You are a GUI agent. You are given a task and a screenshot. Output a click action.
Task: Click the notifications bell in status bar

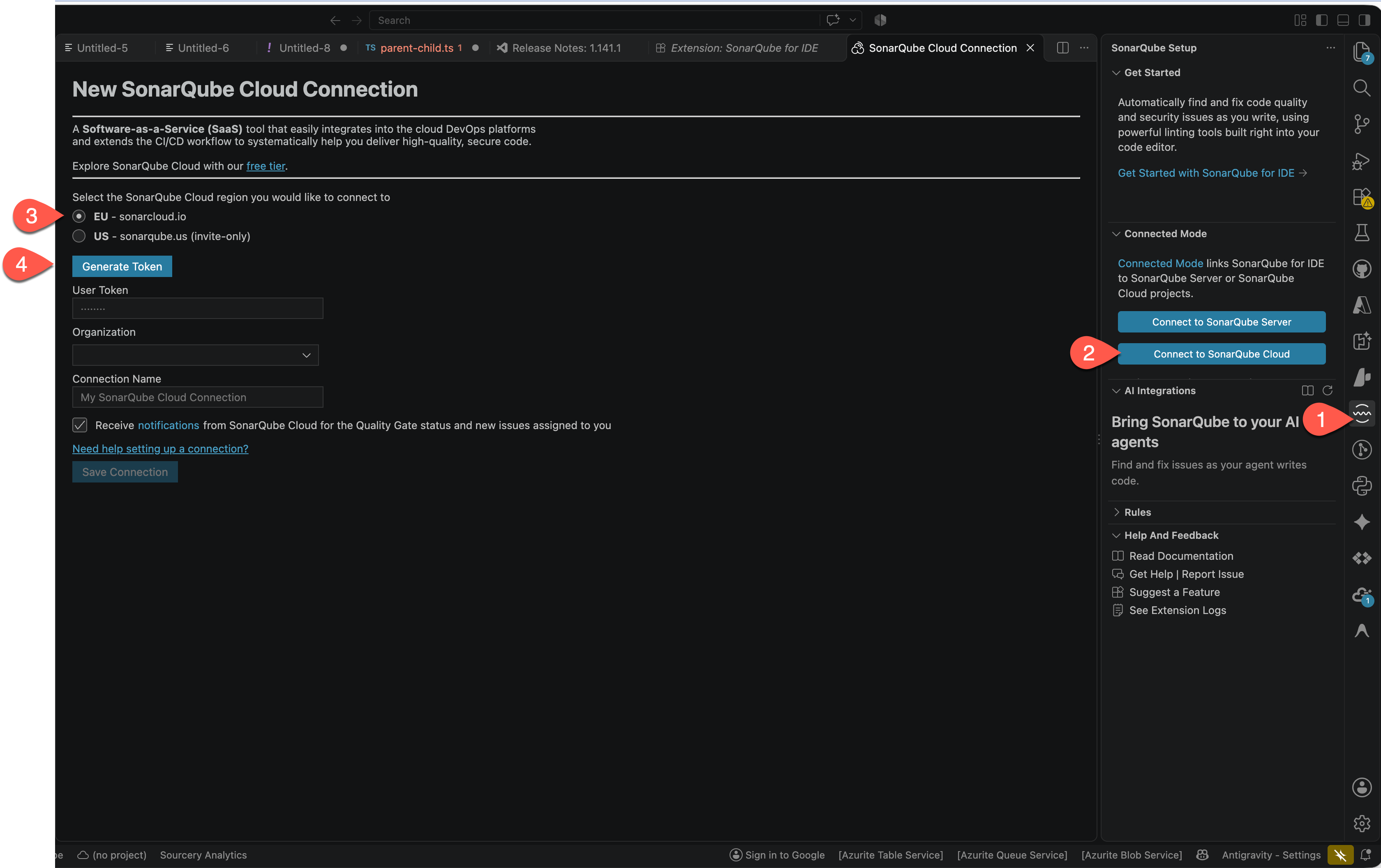pyautogui.click(x=1366, y=855)
